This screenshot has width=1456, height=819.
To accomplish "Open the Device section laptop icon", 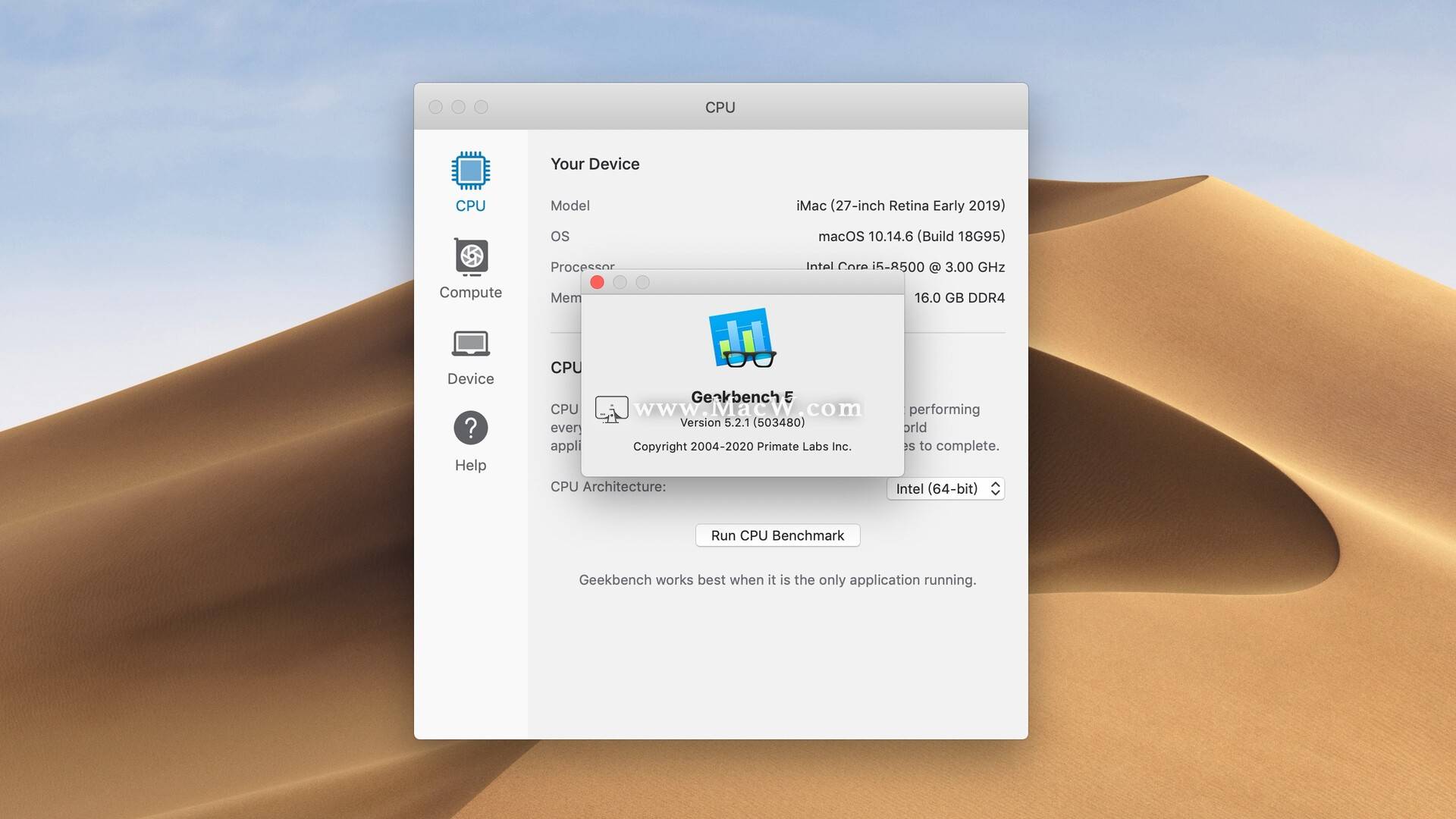I will pos(470,344).
